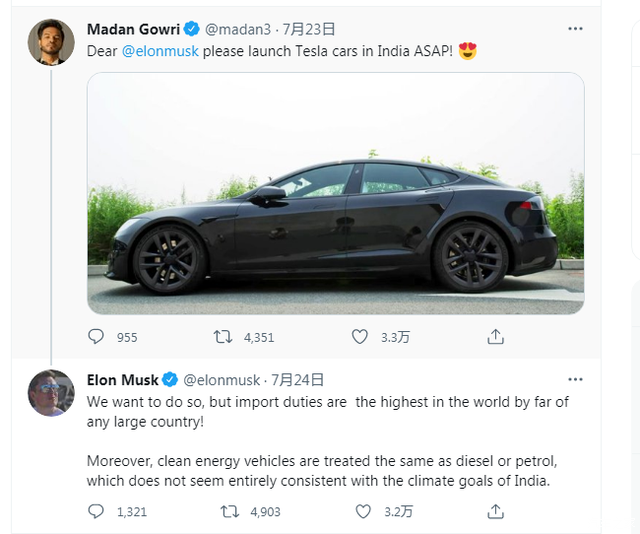Like Elon Musk's reply
Image resolution: width=640 pixels, height=534 pixels.
[363, 511]
